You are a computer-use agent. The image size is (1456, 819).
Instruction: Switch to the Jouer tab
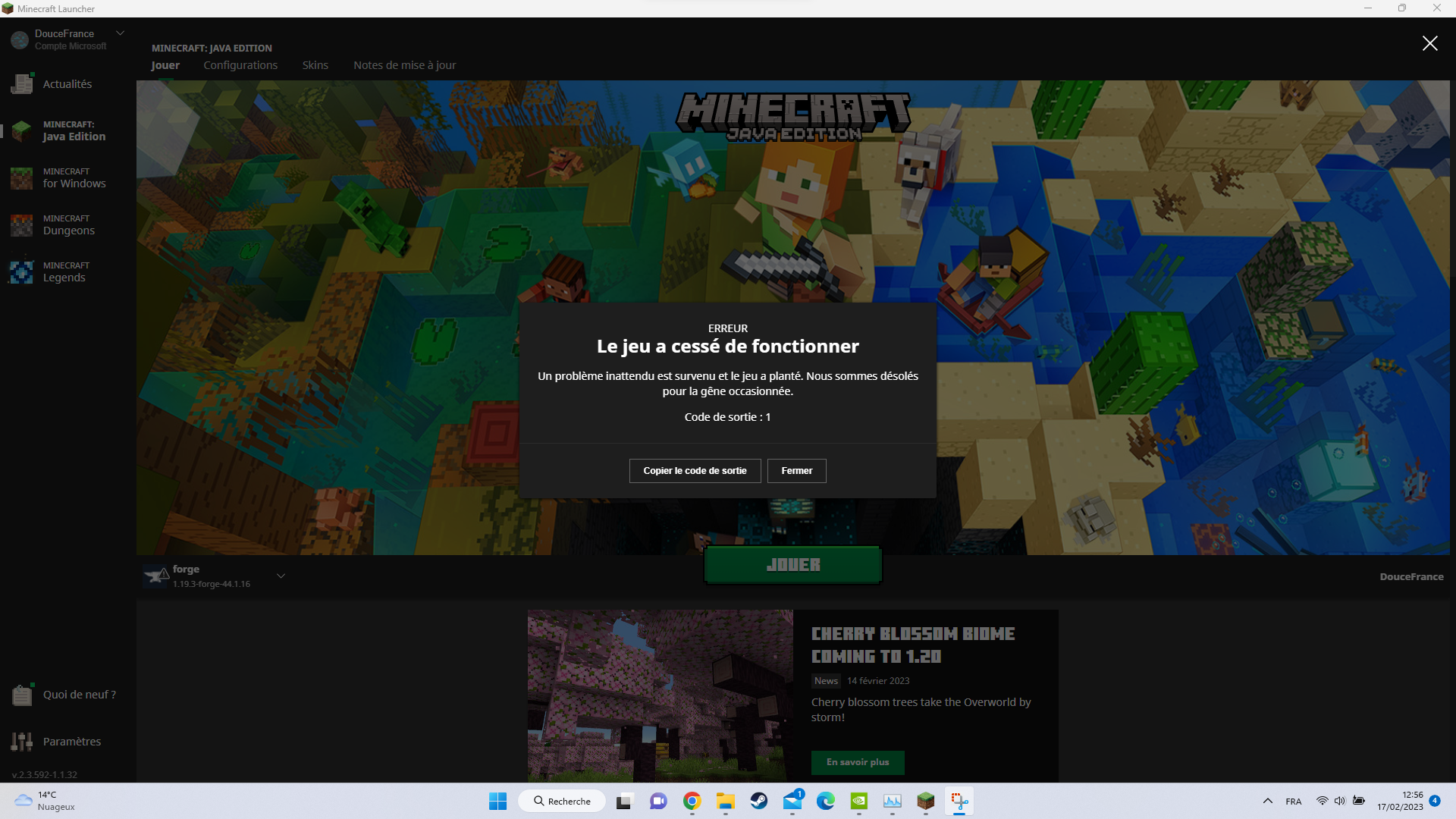coord(165,65)
